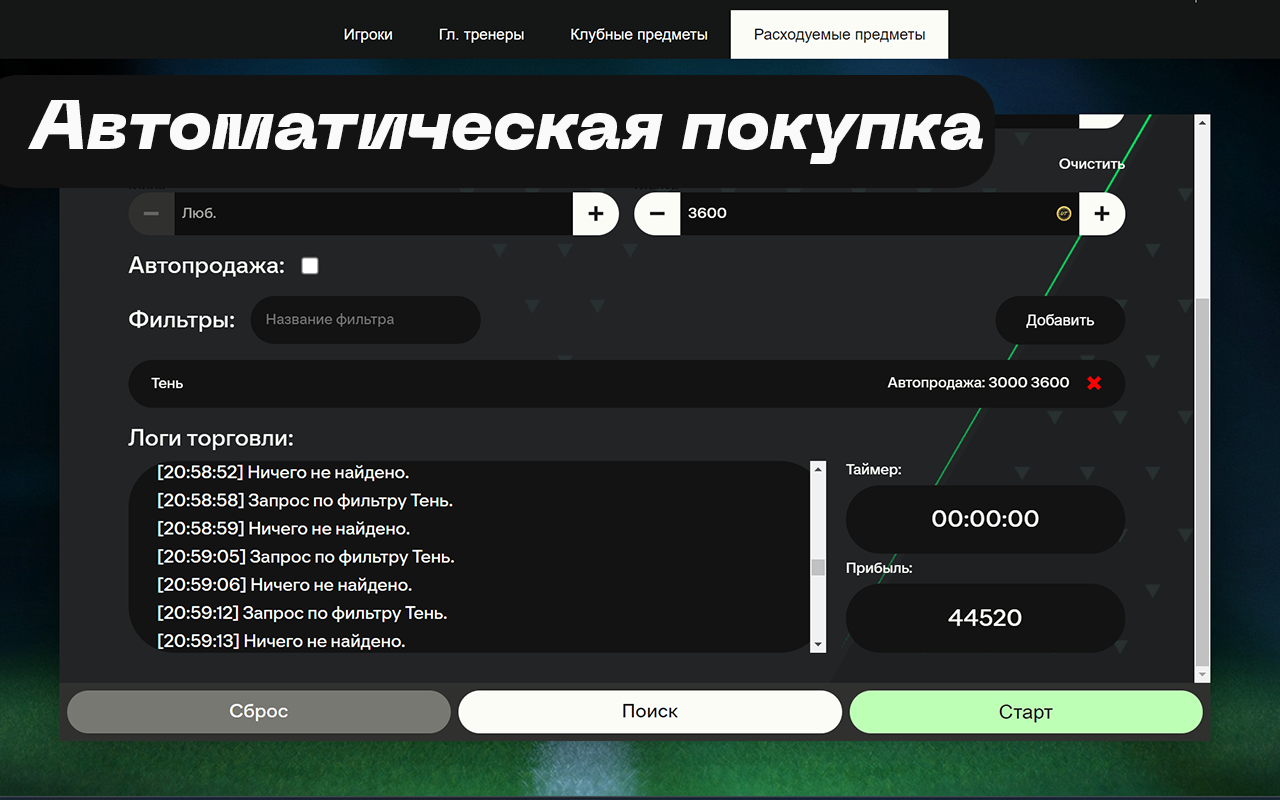Switch to the Клубные предметы tab

point(639,34)
